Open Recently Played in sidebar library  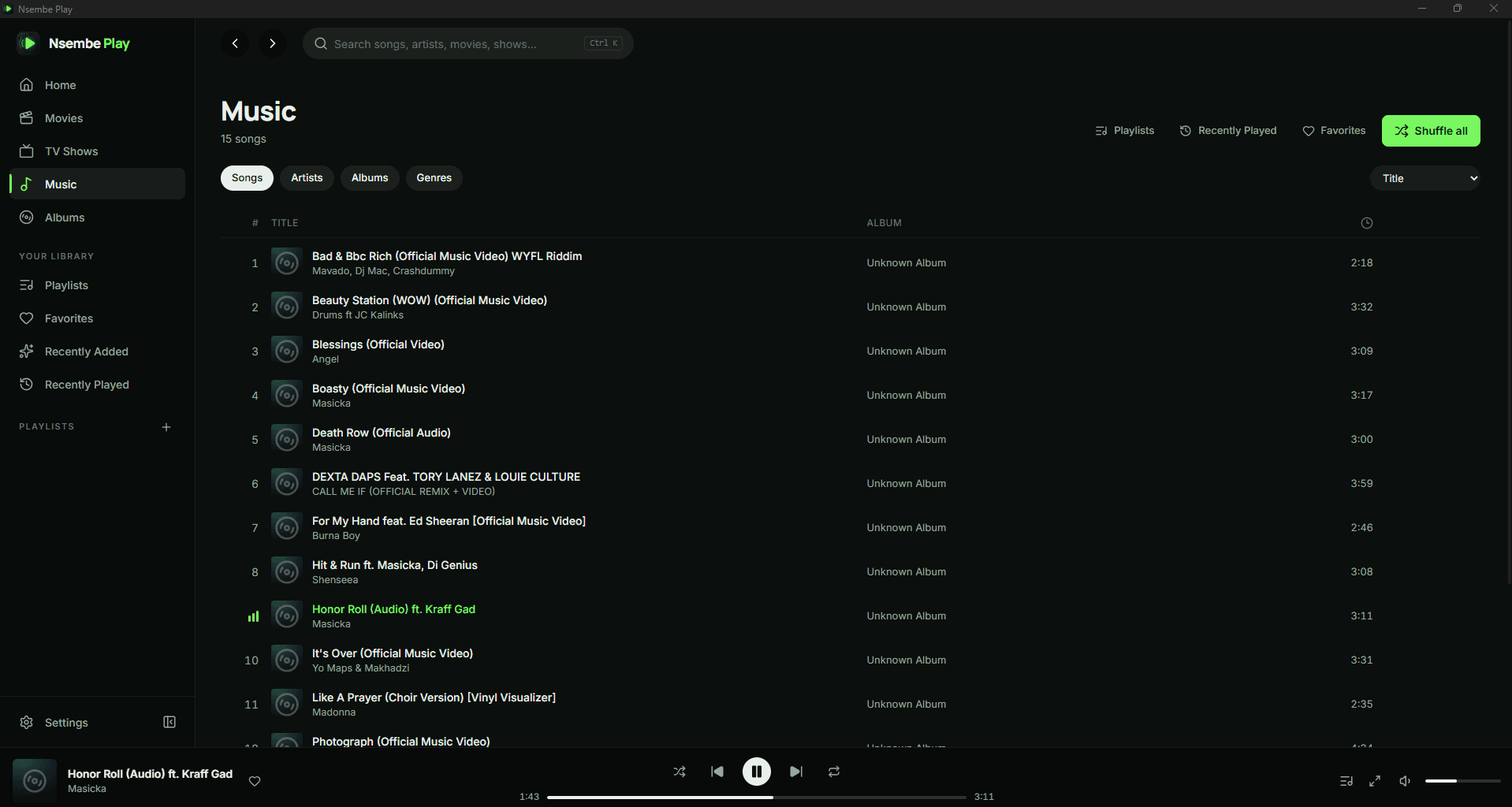pyautogui.click(x=98, y=385)
